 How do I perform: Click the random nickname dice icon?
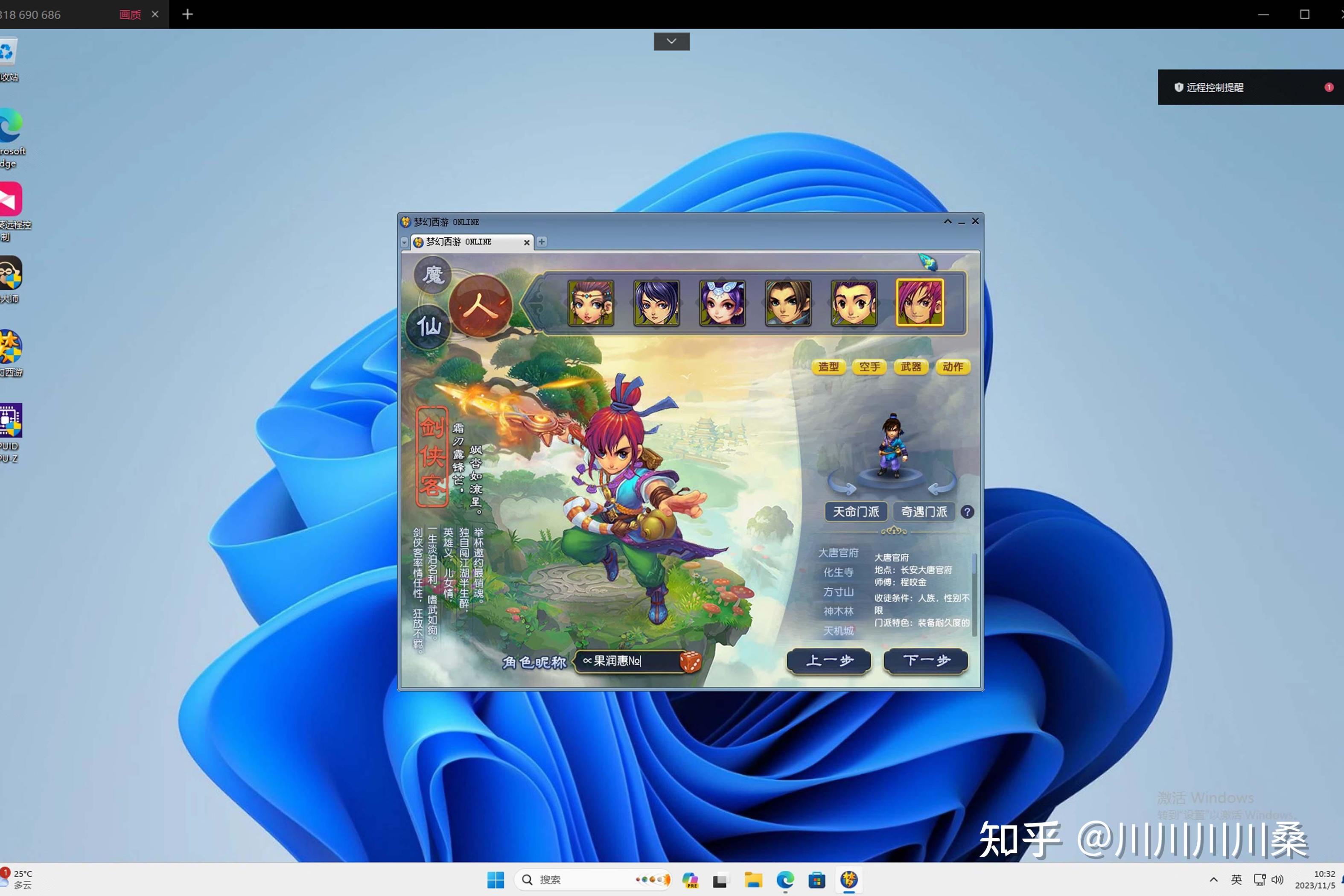(690, 661)
